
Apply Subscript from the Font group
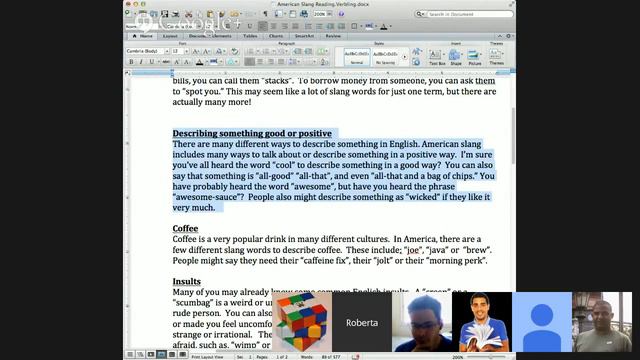(187, 62)
